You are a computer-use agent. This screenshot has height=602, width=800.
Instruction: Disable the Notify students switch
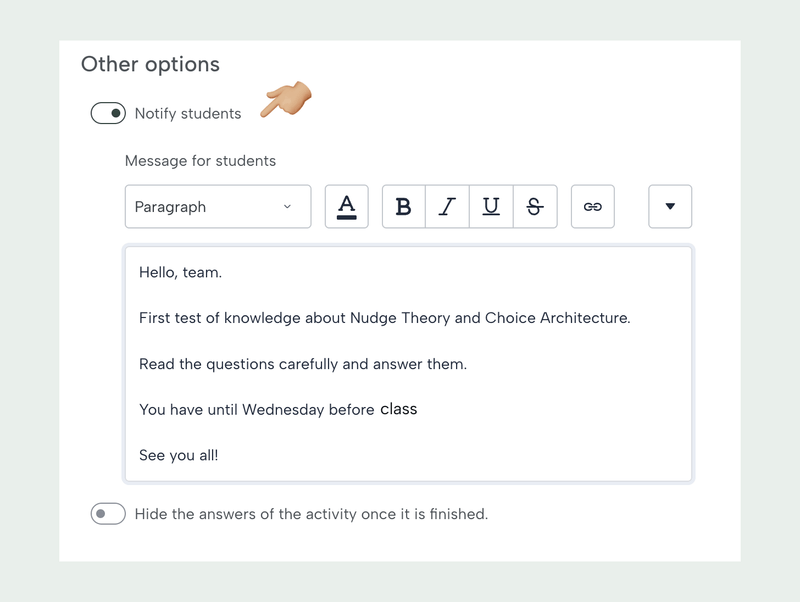108,113
